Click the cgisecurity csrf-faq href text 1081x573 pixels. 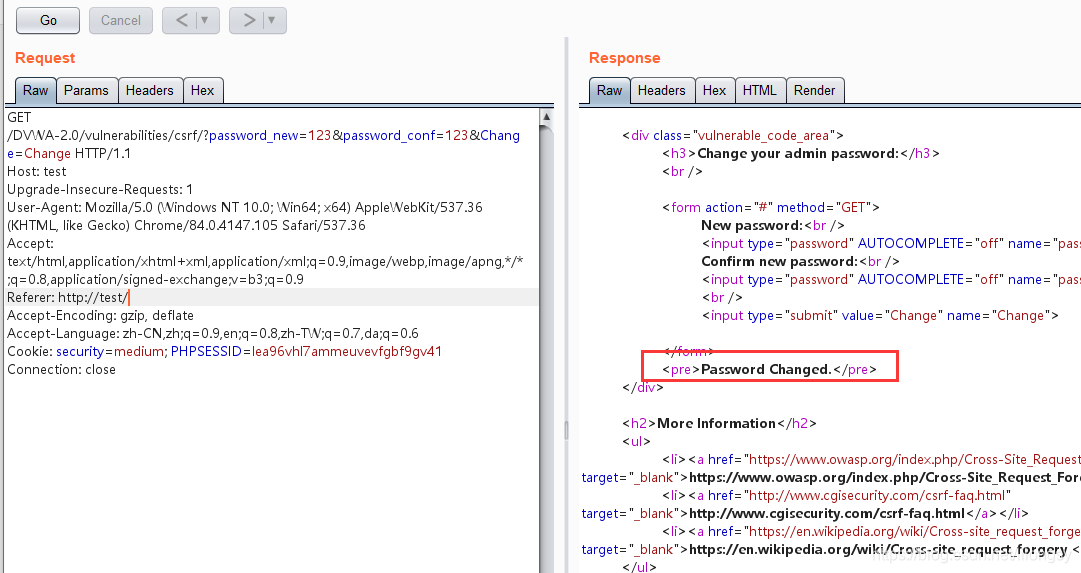[x=877, y=496]
